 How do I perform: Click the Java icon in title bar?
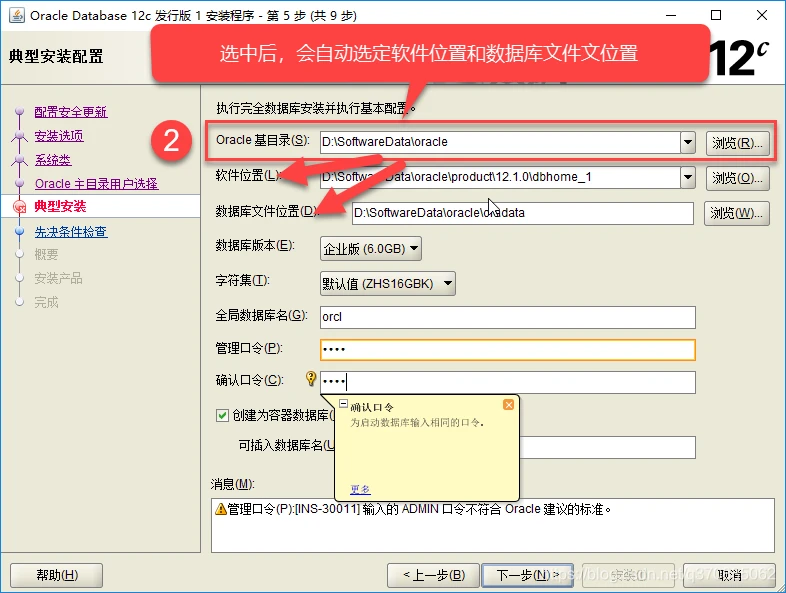point(15,15)
